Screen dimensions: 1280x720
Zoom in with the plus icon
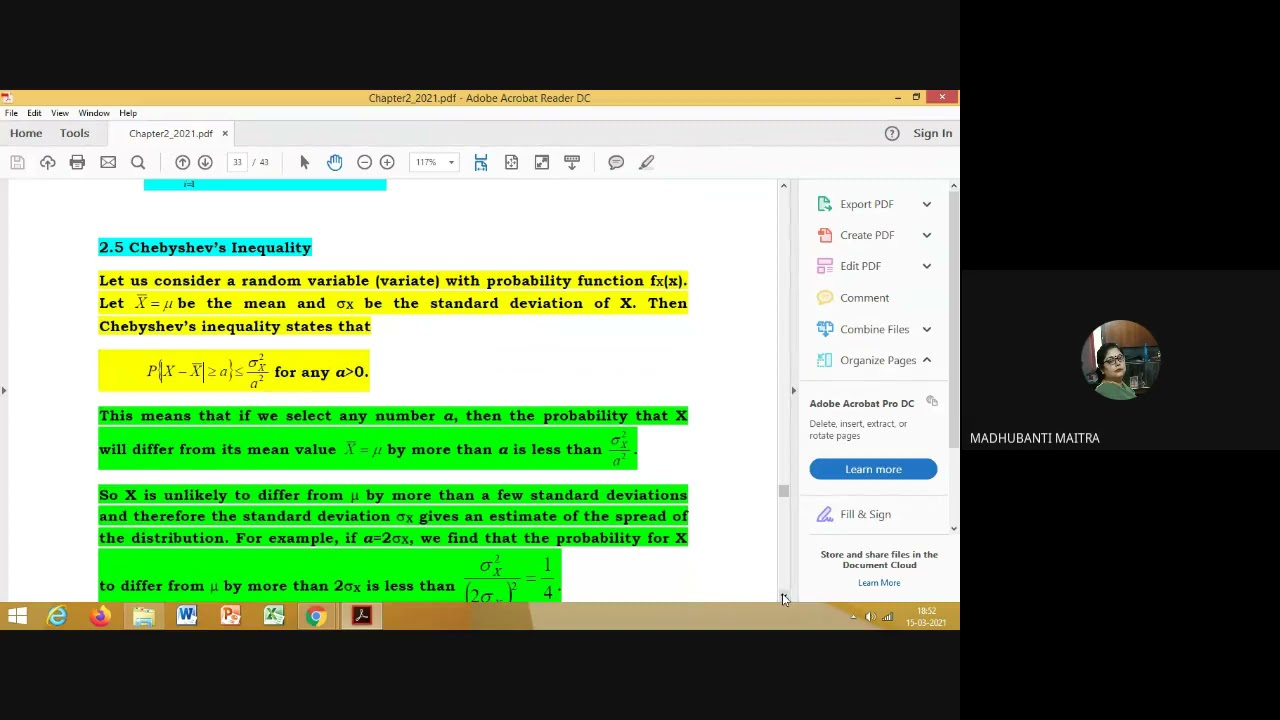[x=387, y=162]
